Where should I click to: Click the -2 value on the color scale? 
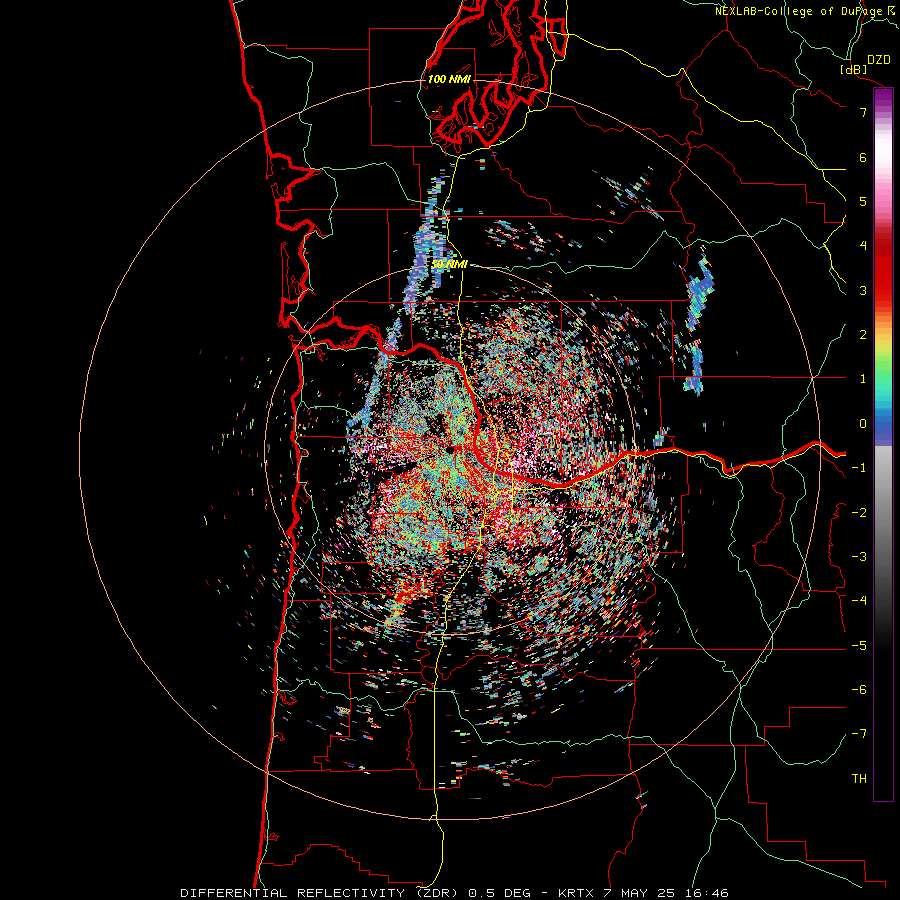point(859,513)
